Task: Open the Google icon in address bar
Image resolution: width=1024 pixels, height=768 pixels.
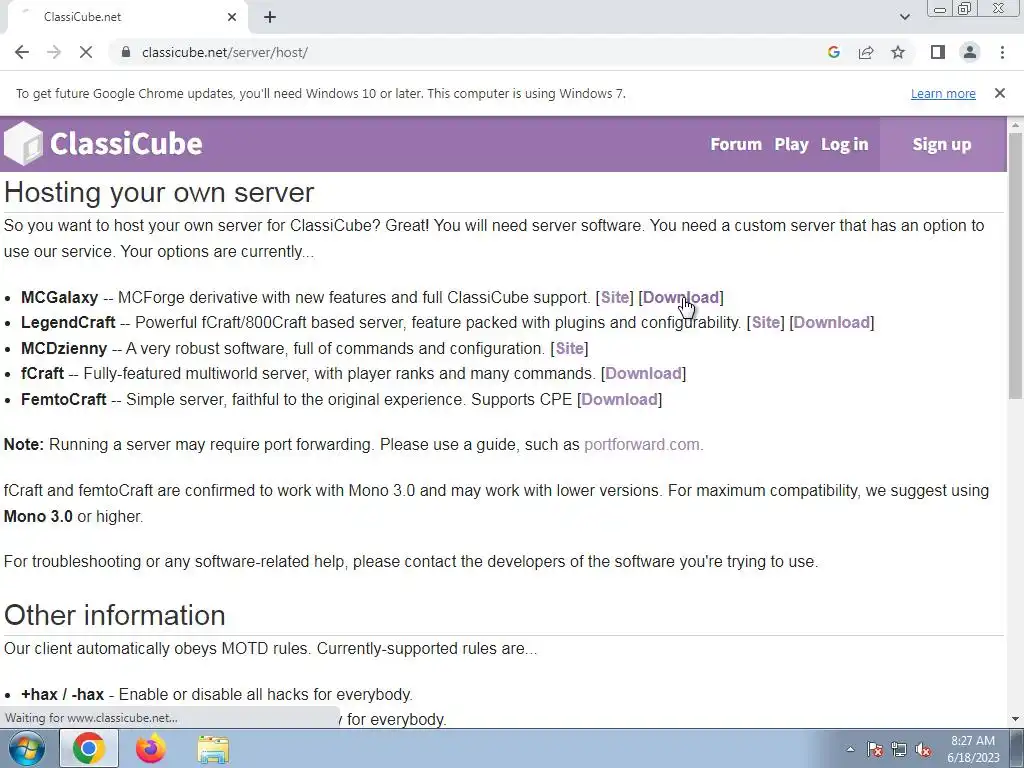Action: point(833,52)
